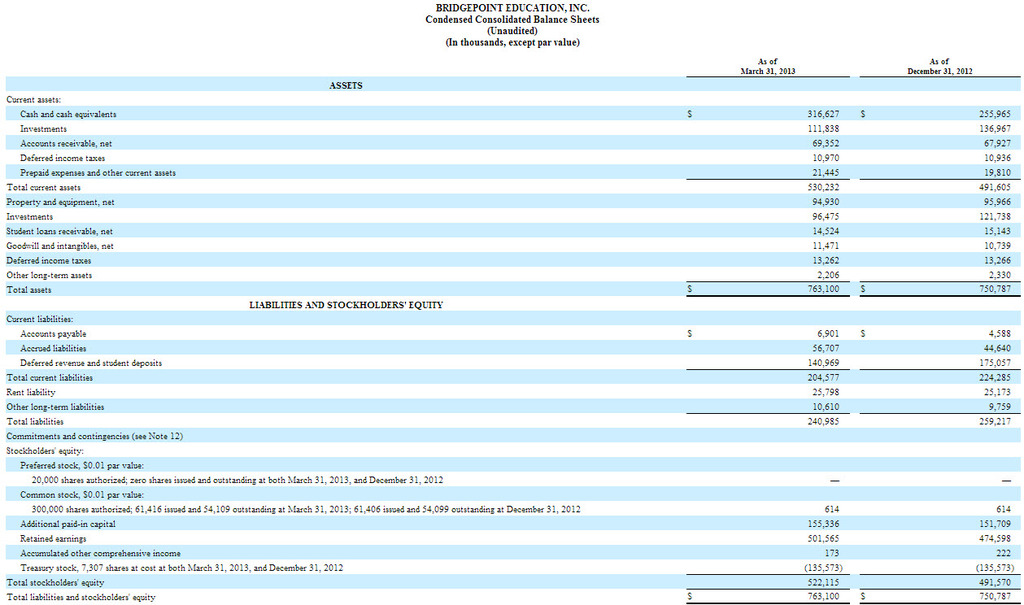The image size is (1024, 605).
Task: Click the cash value 316,627
Action: (x=824, y=114)
